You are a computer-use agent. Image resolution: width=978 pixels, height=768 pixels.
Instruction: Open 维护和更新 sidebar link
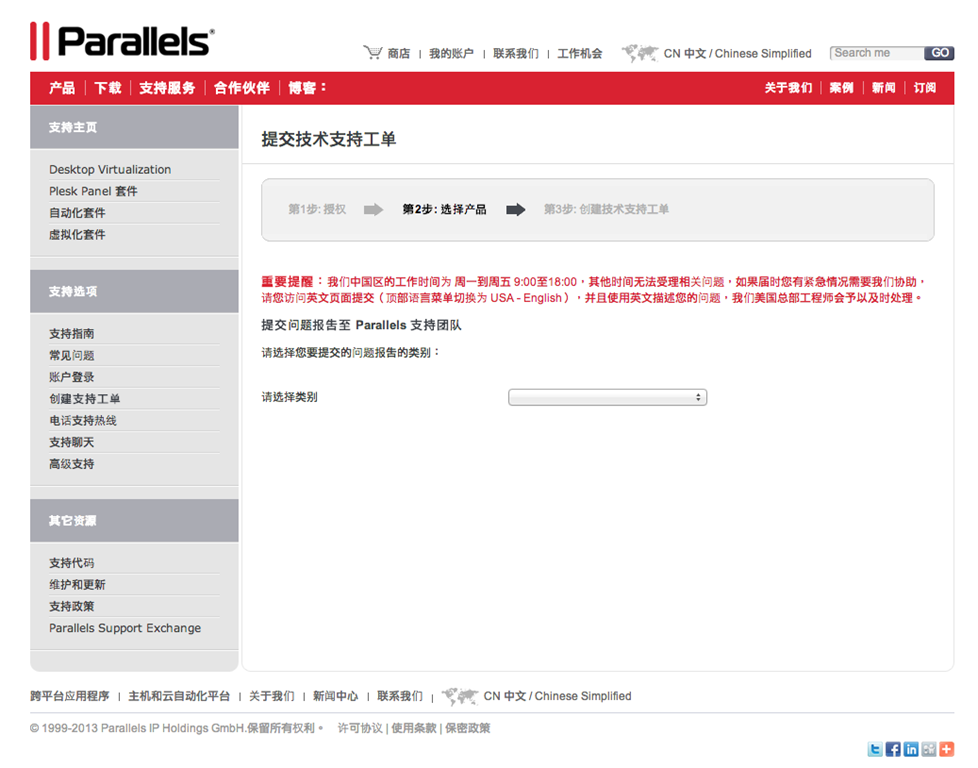77,585
